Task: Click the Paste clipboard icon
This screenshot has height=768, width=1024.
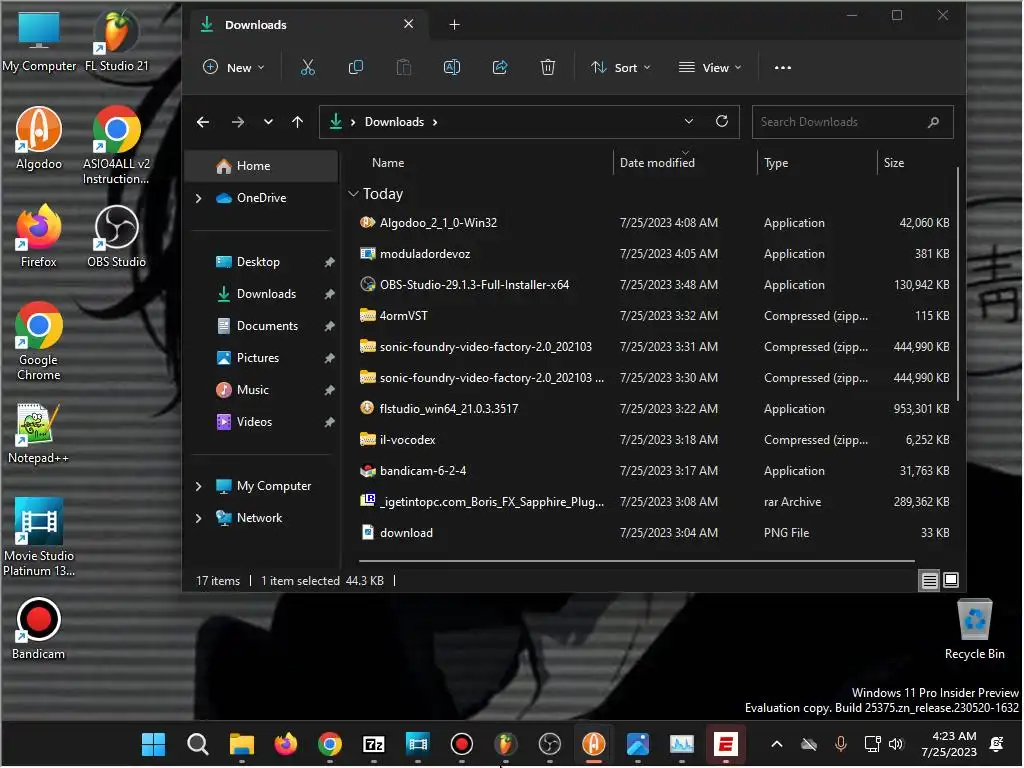Action: (x=404, y=67)
